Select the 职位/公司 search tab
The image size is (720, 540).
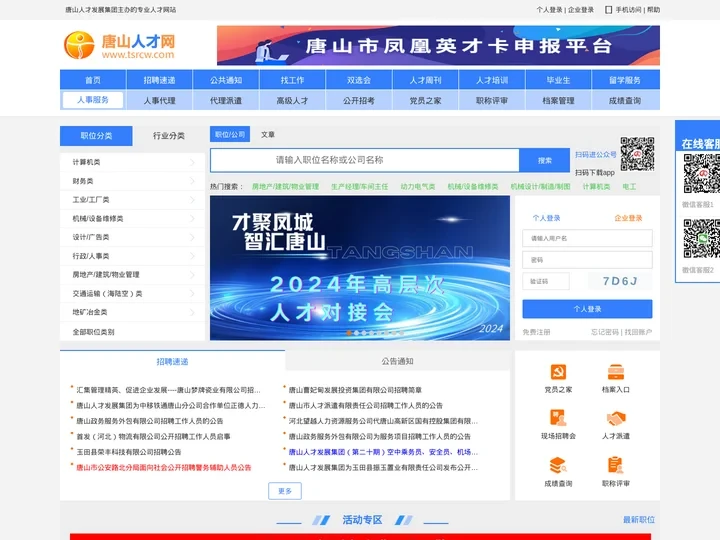point(230,135)
